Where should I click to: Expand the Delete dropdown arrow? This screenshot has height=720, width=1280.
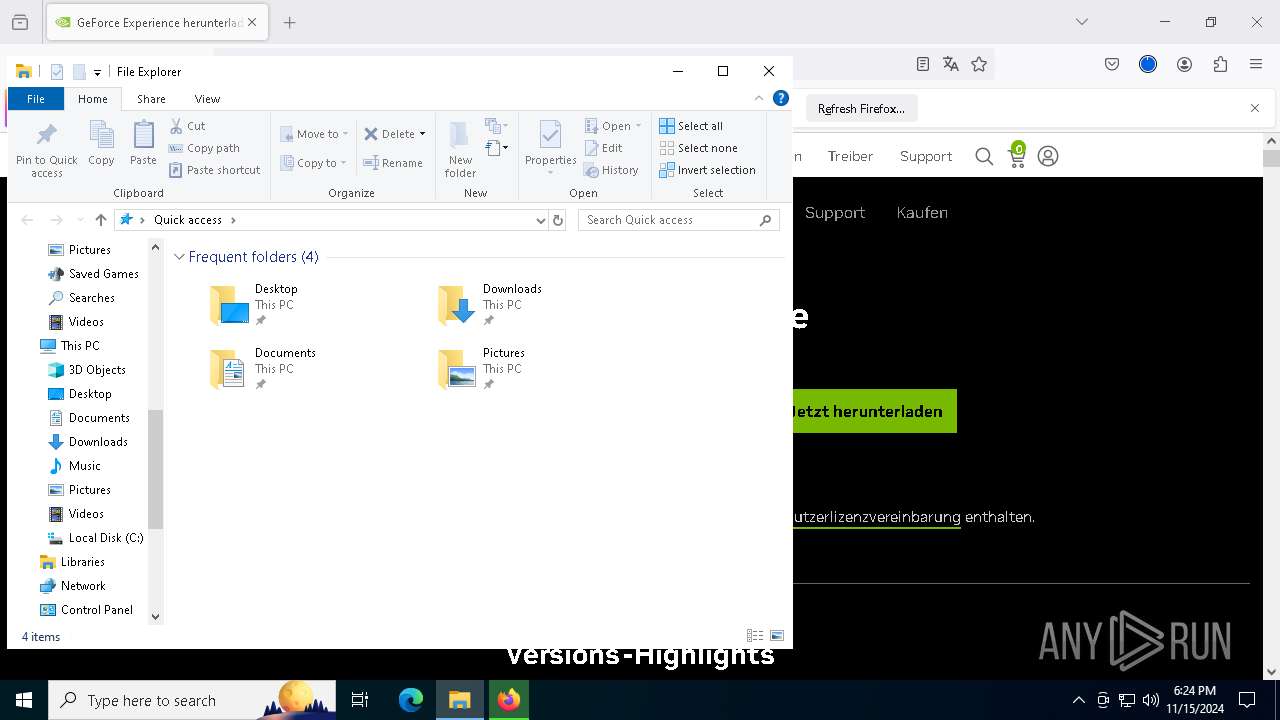(x=422, y=134)
